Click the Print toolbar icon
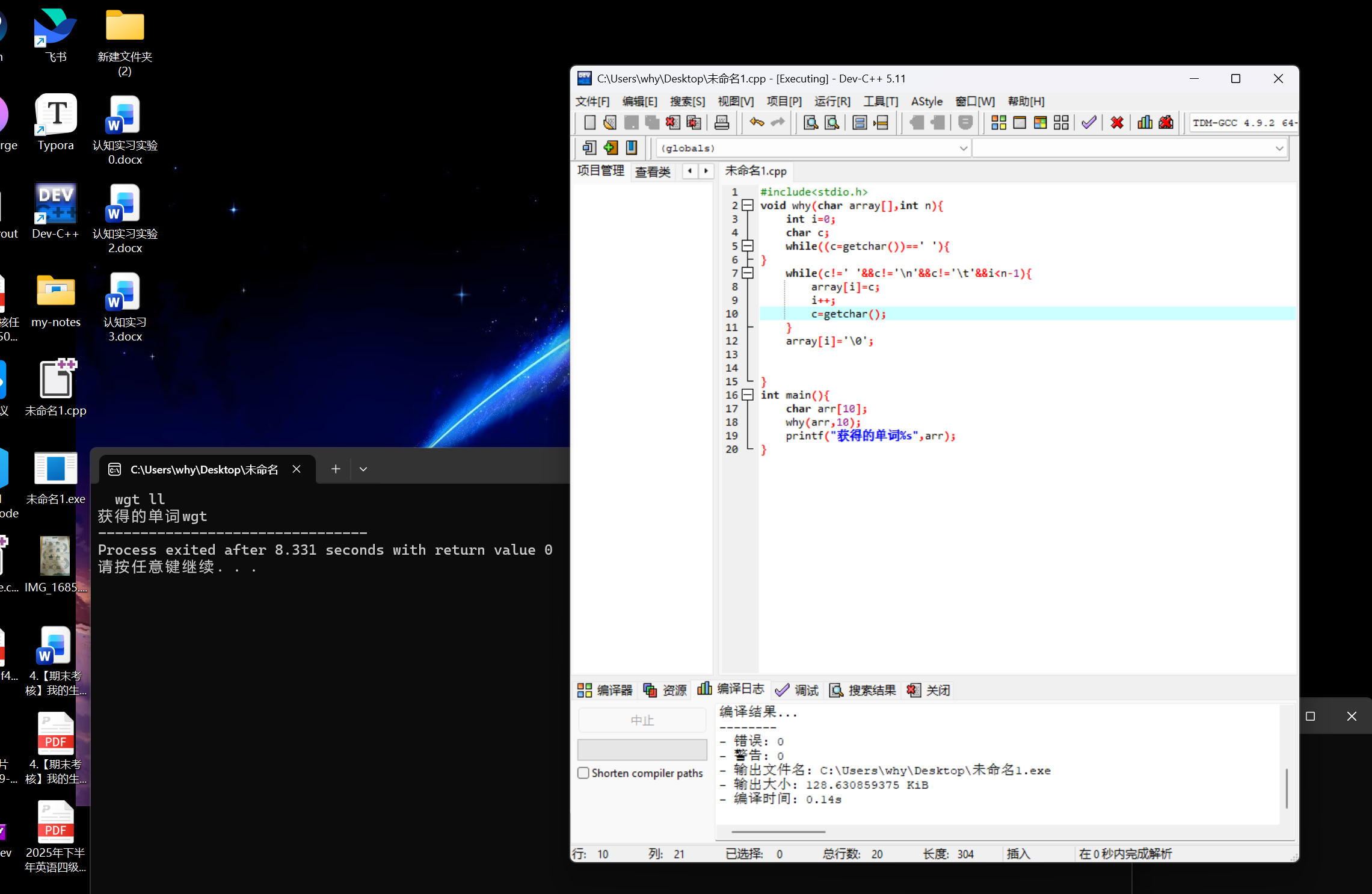This screenshot has width=1372, height=894. (x=721, y=123)
